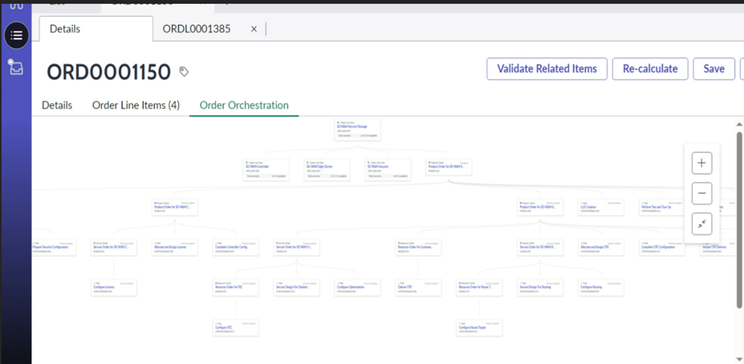Zoom in the orchestration diagram
744x364 pixels.
(x=702, y=163)
